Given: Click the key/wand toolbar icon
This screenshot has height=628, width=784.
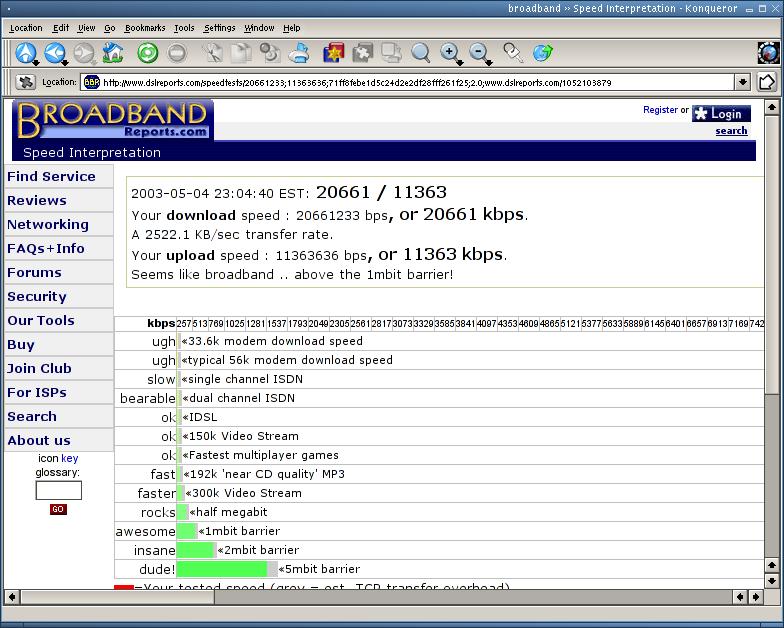Looking at the screenshot, I should (513, 52).
